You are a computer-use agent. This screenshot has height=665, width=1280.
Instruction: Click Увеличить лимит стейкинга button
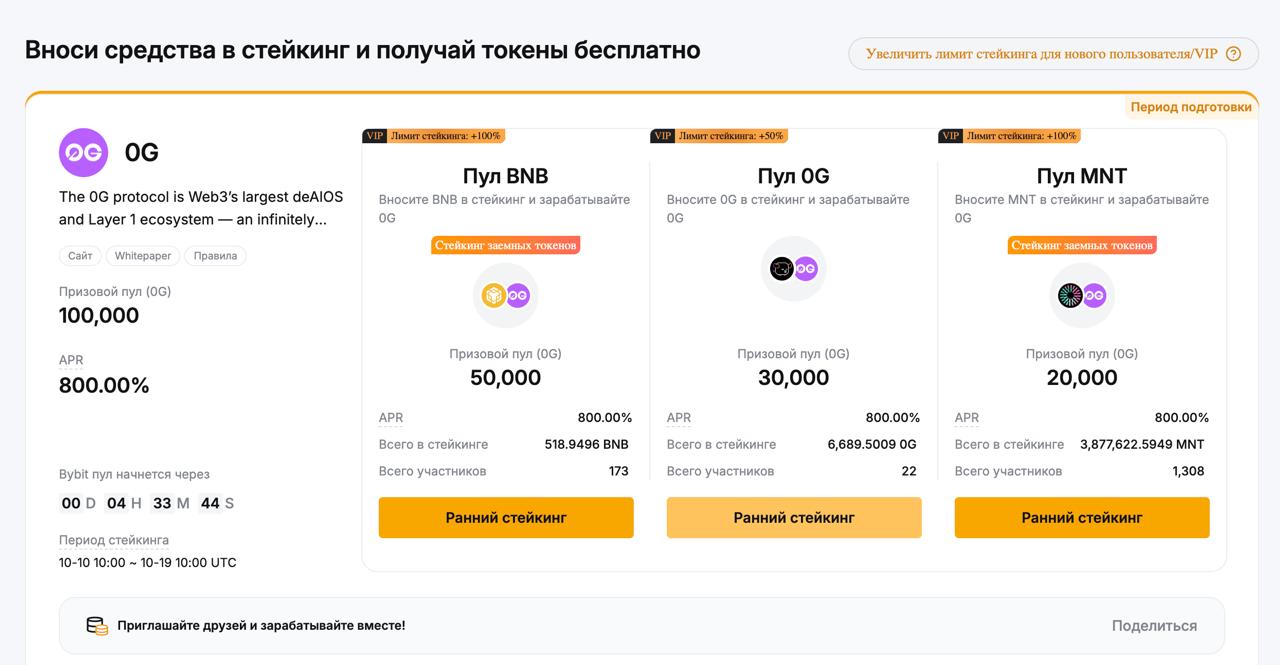1042,54
